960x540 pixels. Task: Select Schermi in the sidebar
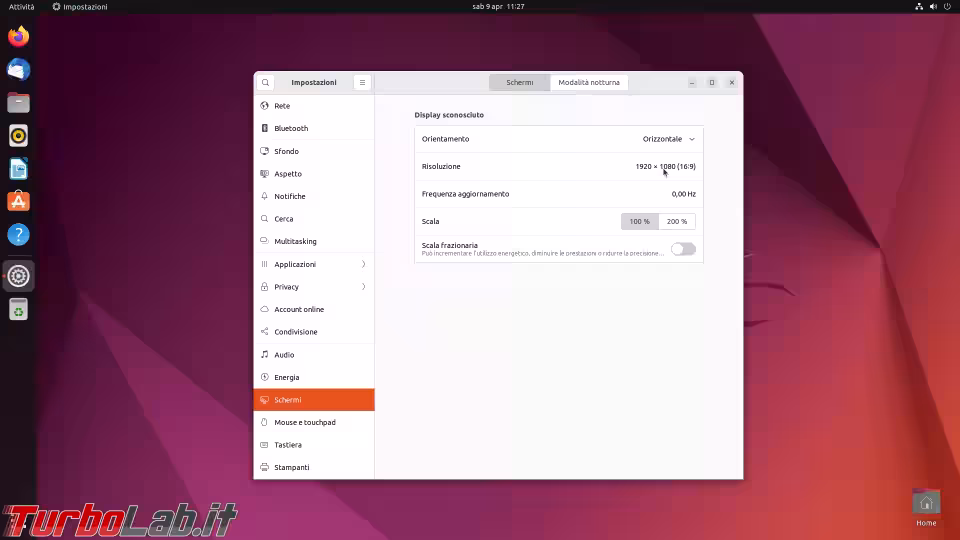coord(314,400)
